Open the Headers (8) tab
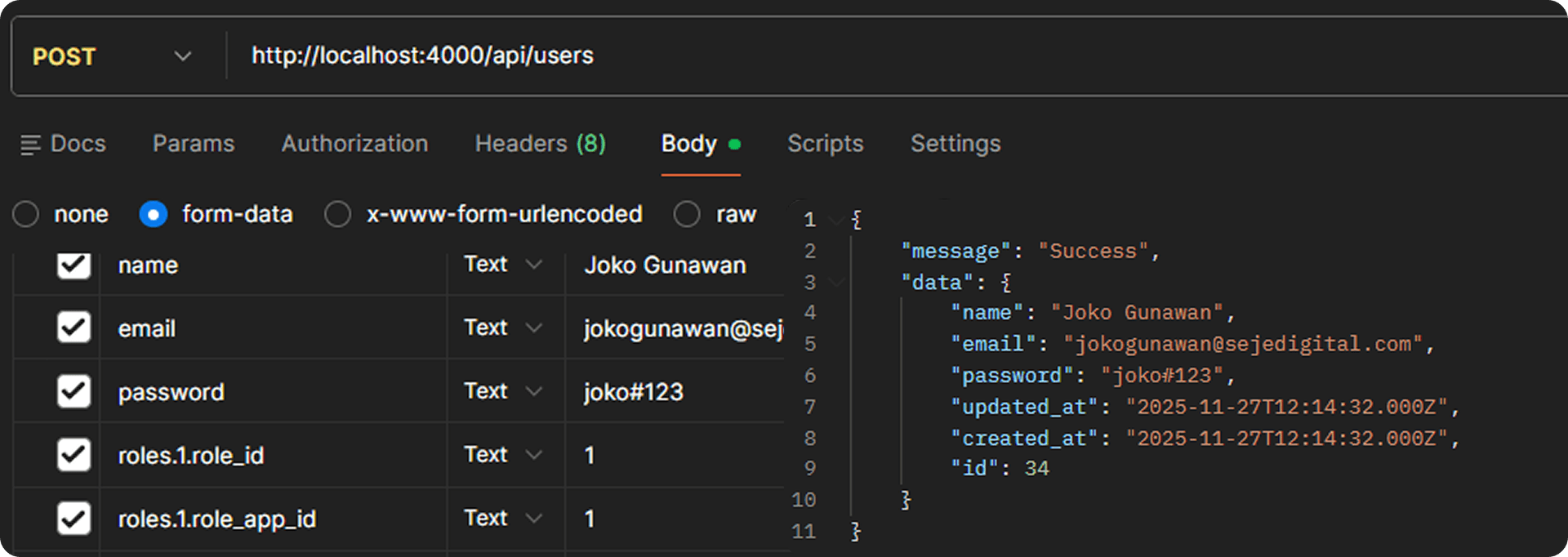This screenshot has height=557, width=1568. (541, 144)
